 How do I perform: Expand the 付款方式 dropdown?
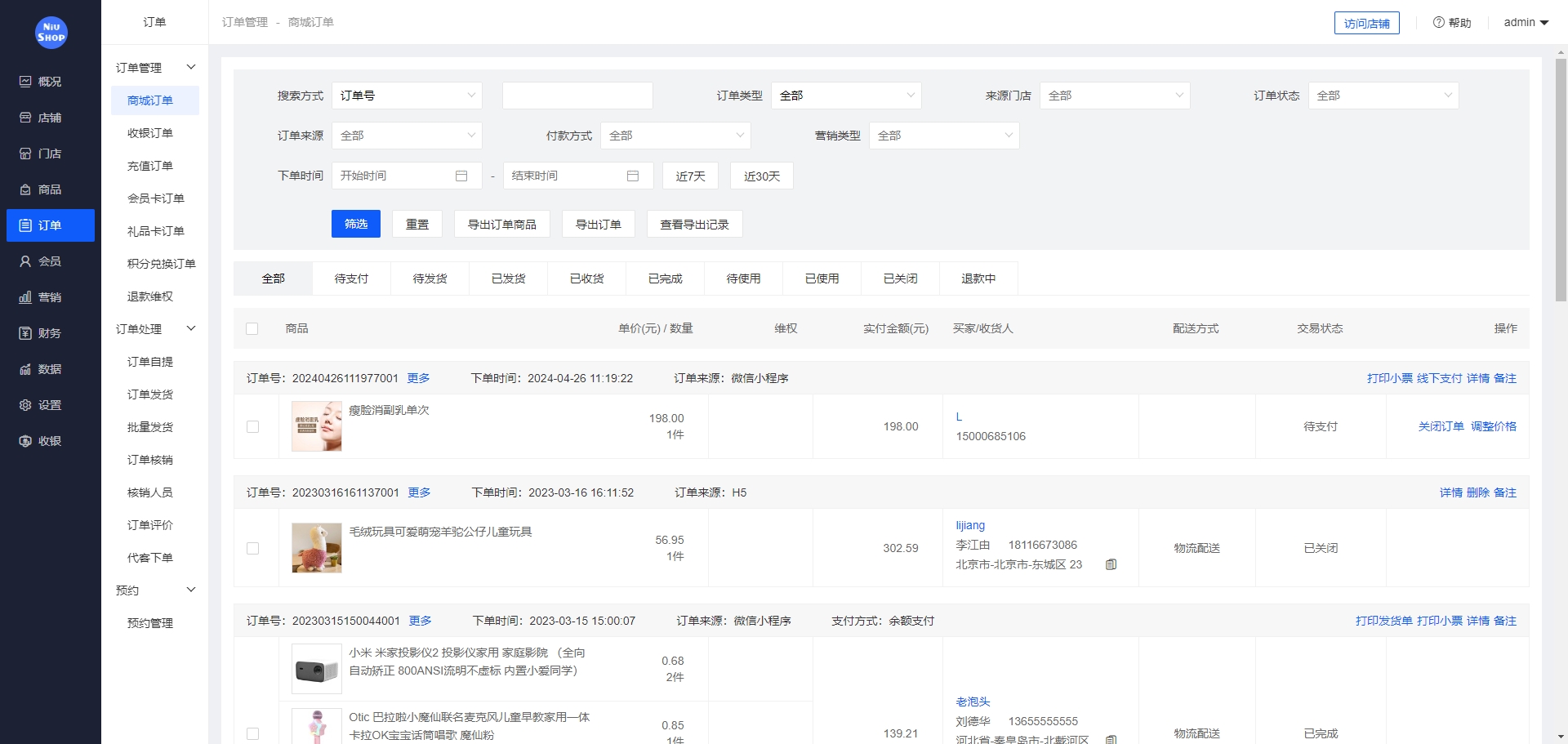675,136
